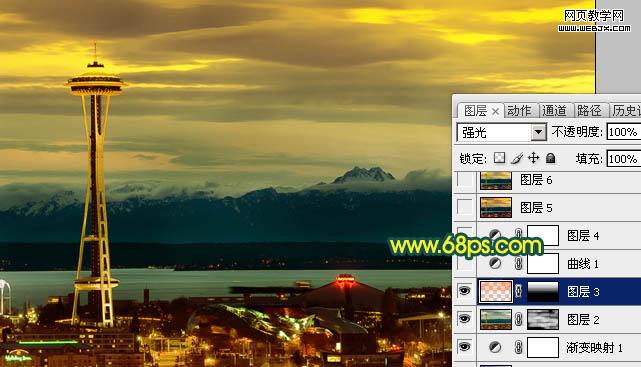This screenshot has height=367, width=641.
Task: Click the adjustment icon of 渐变映射 1
Action: pos(495,347)
